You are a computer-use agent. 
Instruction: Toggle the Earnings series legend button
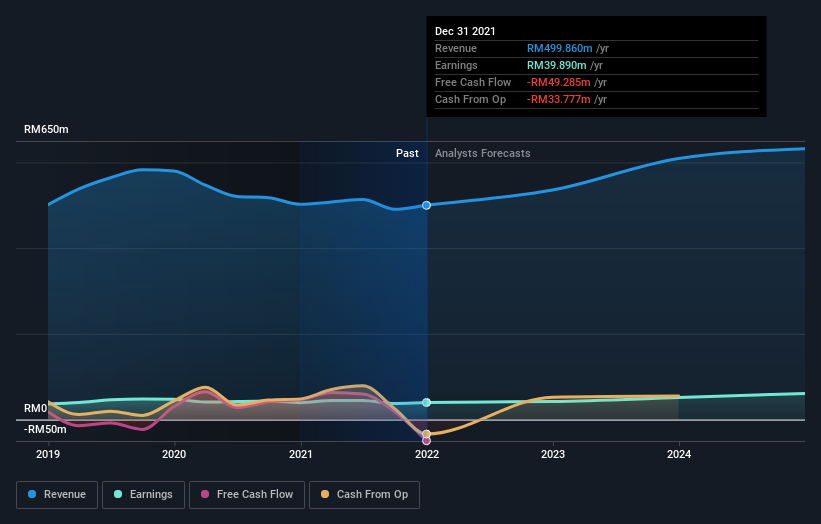[x=143, y=495]
